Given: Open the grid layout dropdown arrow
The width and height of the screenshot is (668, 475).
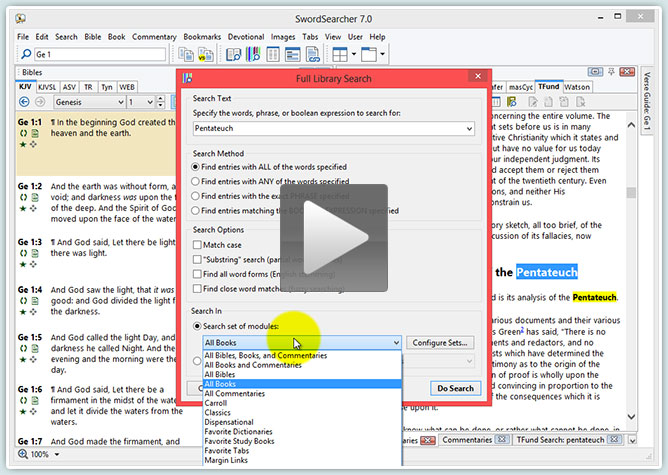Looking at the screenshot, I should 354,54.
